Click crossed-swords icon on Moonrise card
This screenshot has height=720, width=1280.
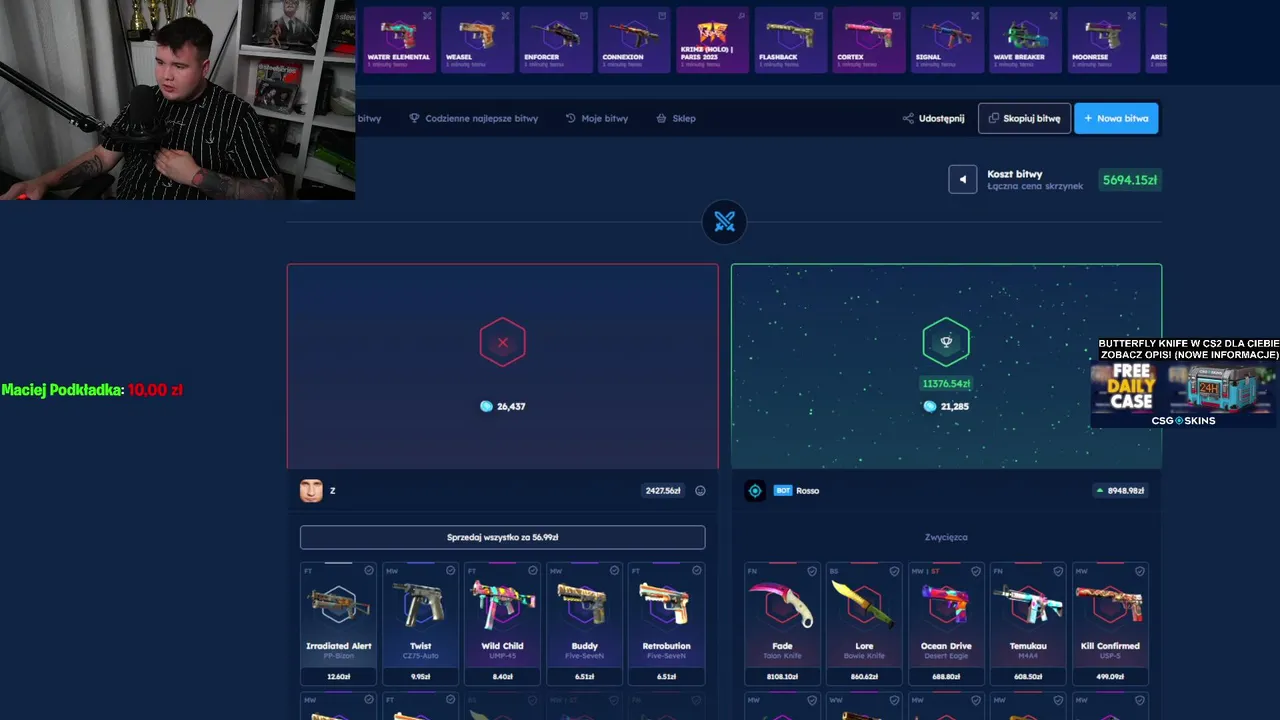[x=1131, y=16]
